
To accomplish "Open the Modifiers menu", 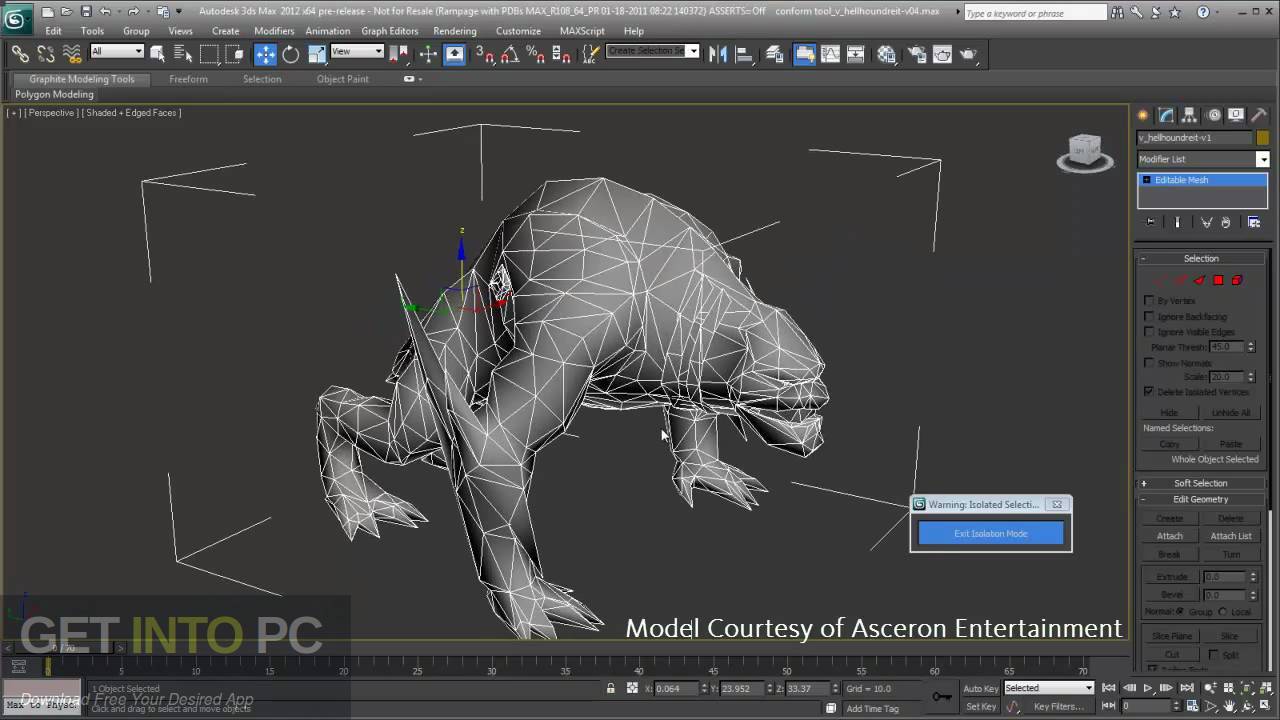I will (x=274, y=31).
